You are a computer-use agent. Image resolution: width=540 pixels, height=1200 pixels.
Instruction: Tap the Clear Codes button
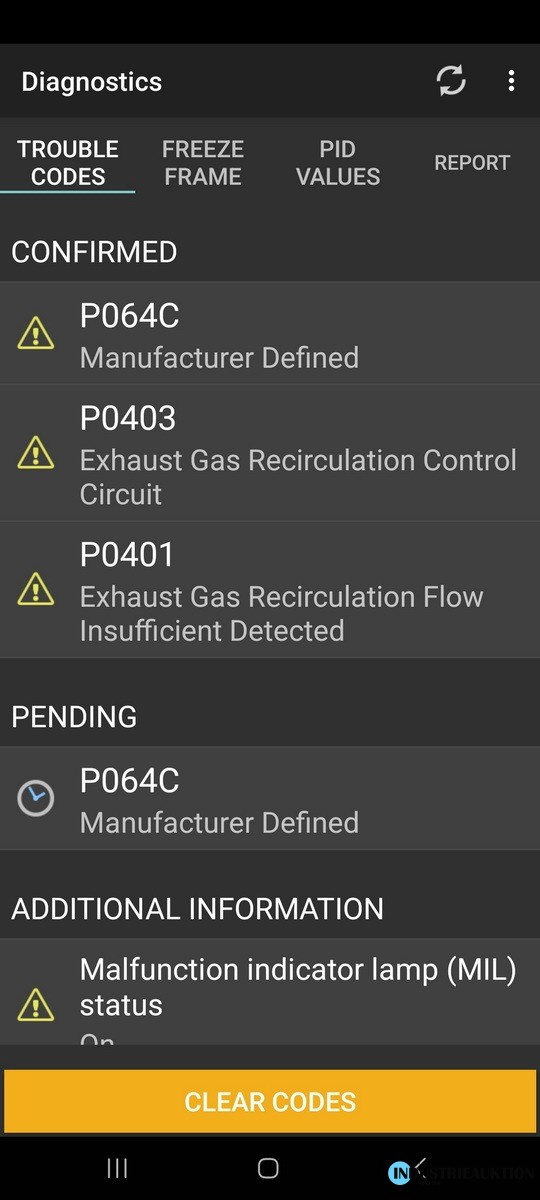coord(270,1102)
